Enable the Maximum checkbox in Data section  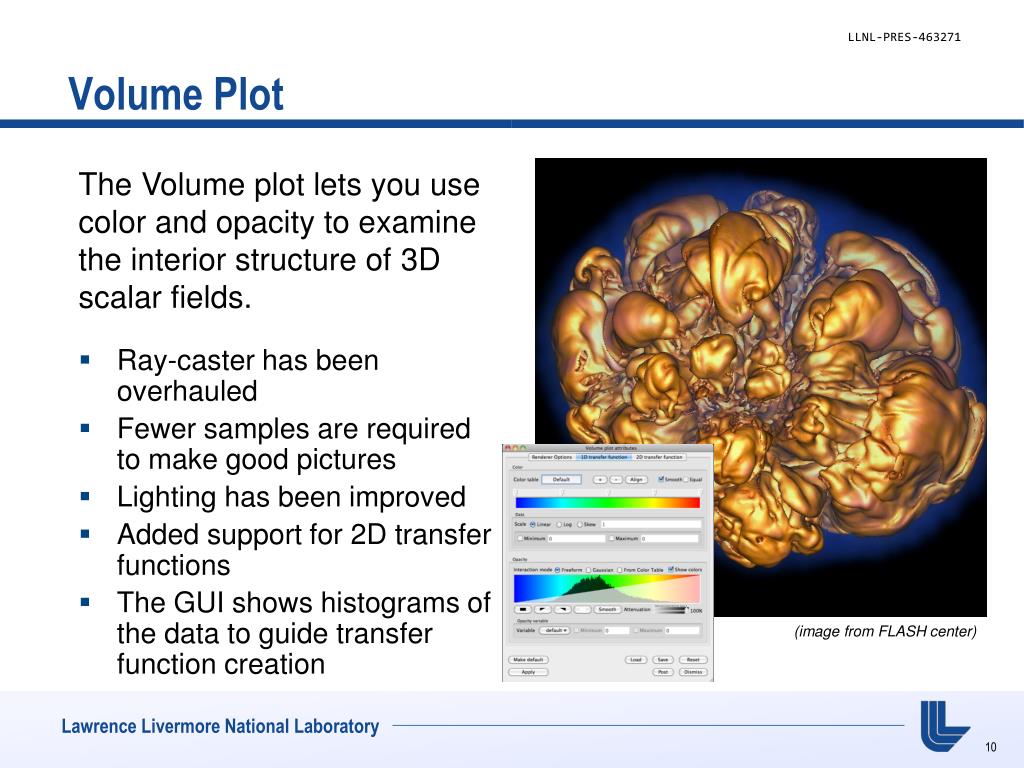coord(612,538)
